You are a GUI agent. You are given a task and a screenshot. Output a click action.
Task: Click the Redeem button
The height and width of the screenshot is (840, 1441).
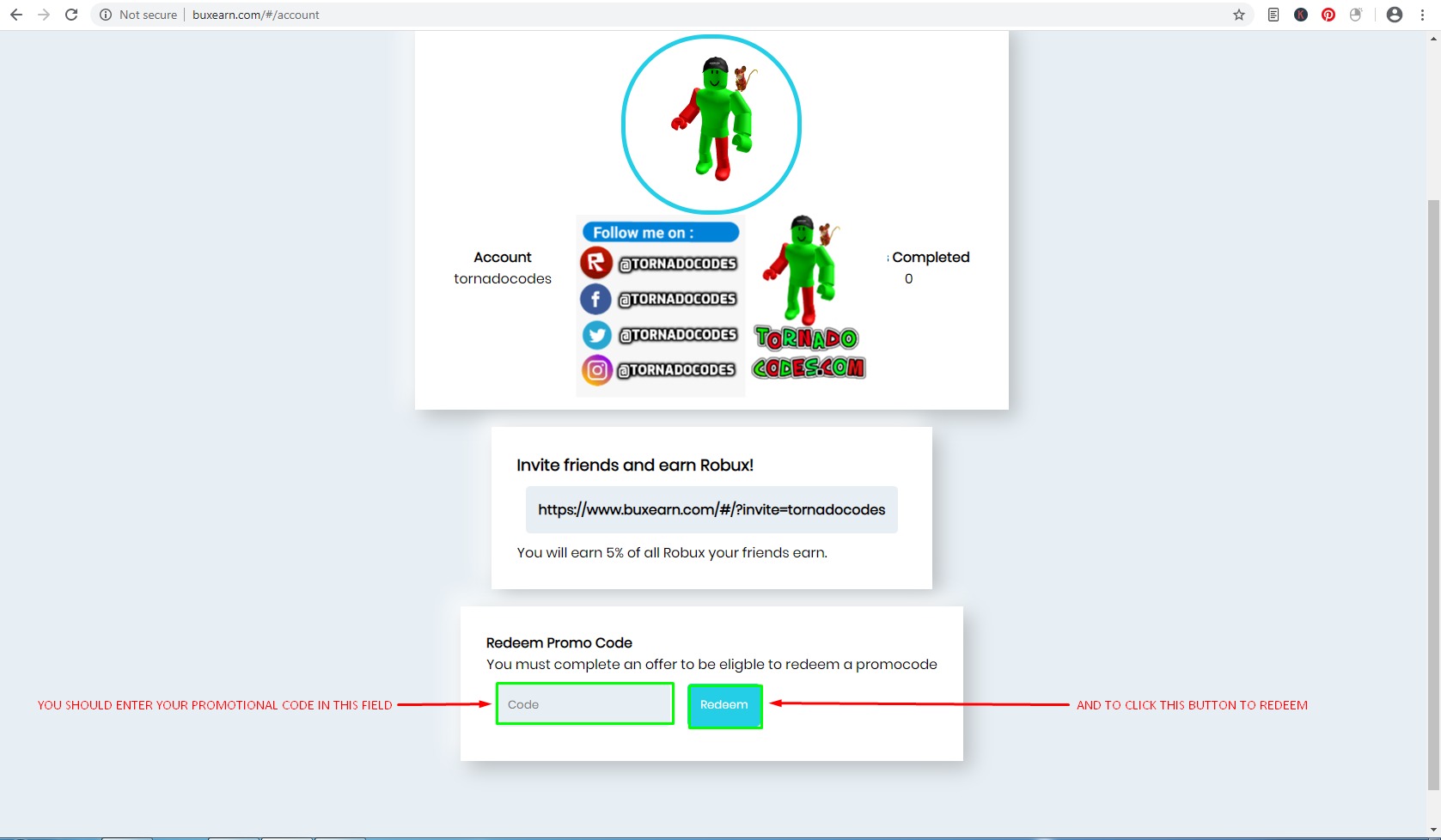tap(724, 705)
